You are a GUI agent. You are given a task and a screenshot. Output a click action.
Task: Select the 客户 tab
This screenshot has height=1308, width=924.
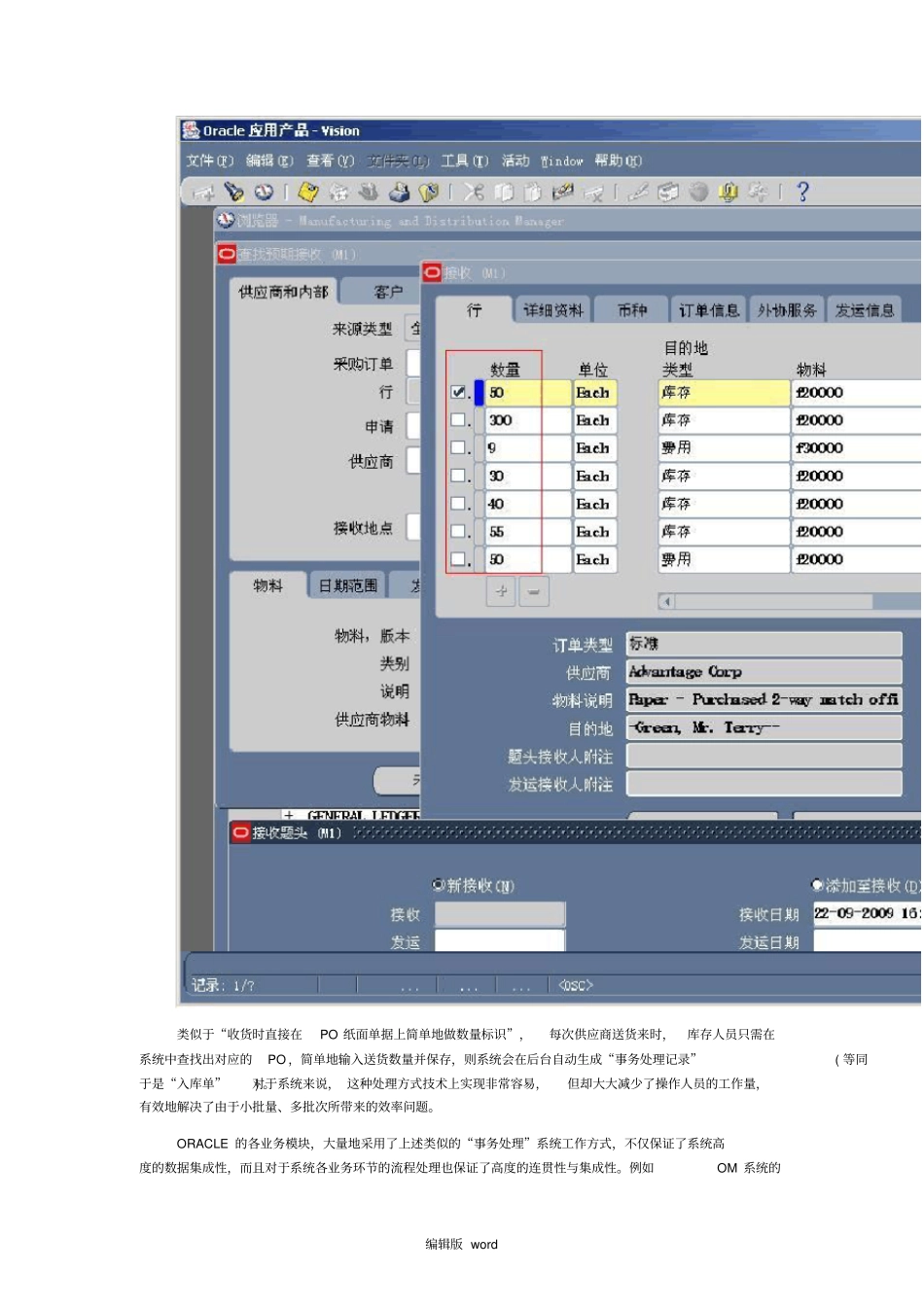coord(388,292)
